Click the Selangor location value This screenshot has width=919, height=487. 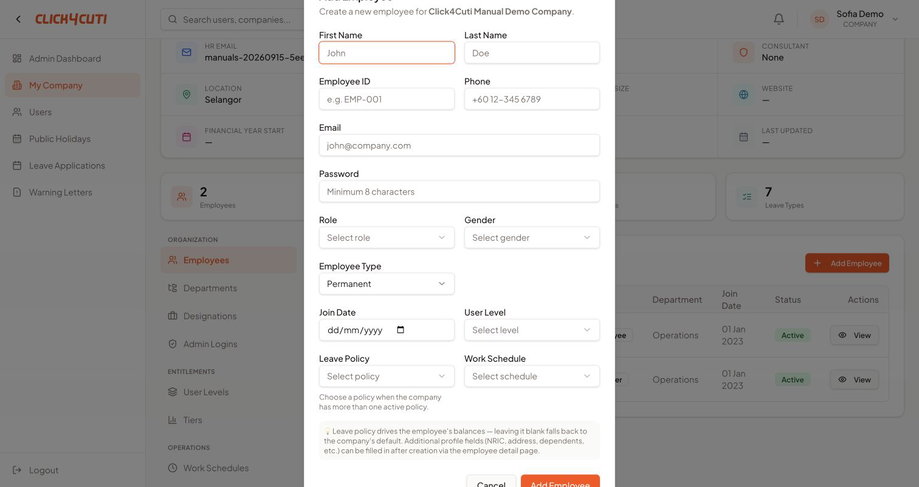[223, 100]
